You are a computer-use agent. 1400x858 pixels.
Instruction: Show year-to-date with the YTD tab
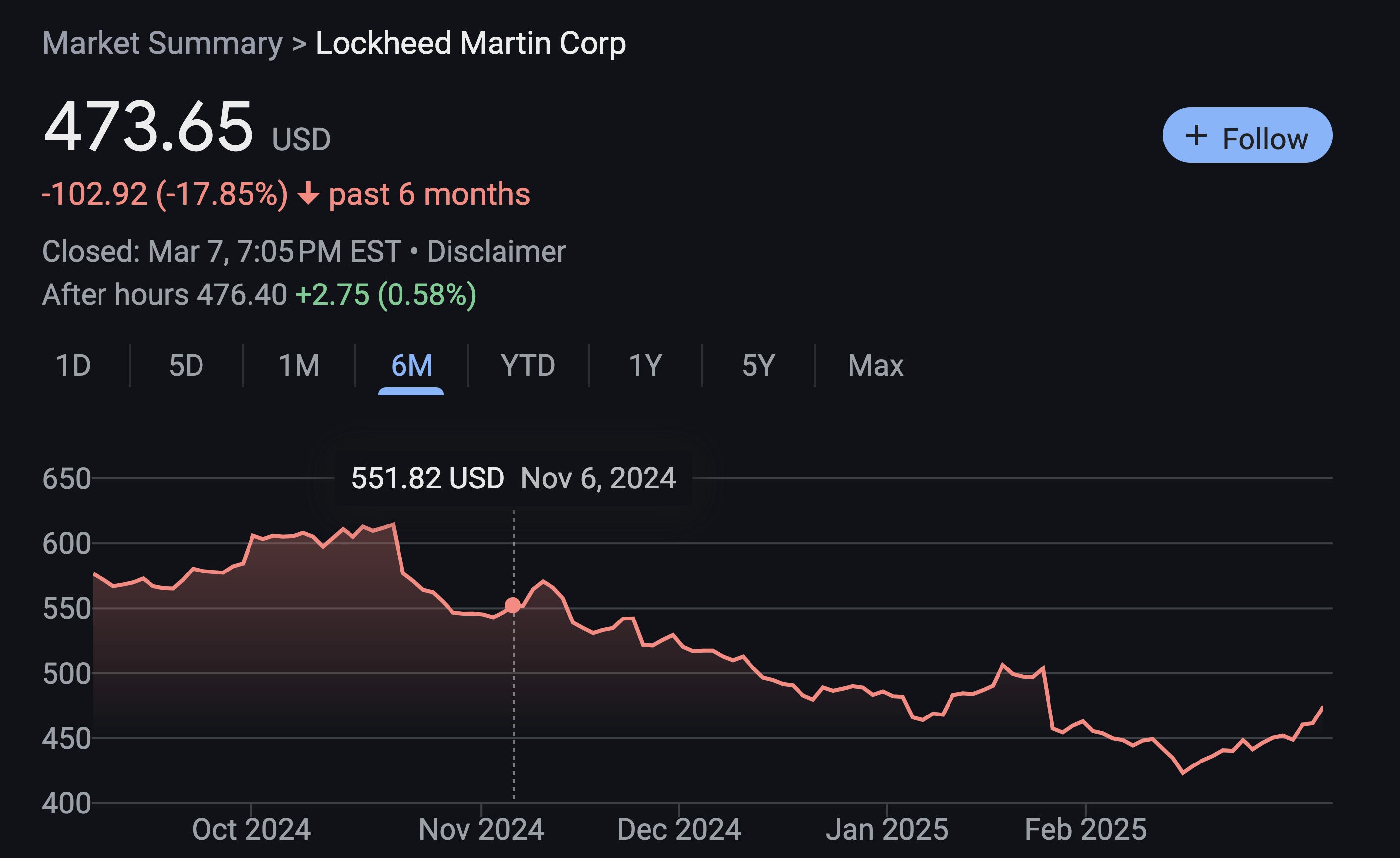(x=528, y=365)
